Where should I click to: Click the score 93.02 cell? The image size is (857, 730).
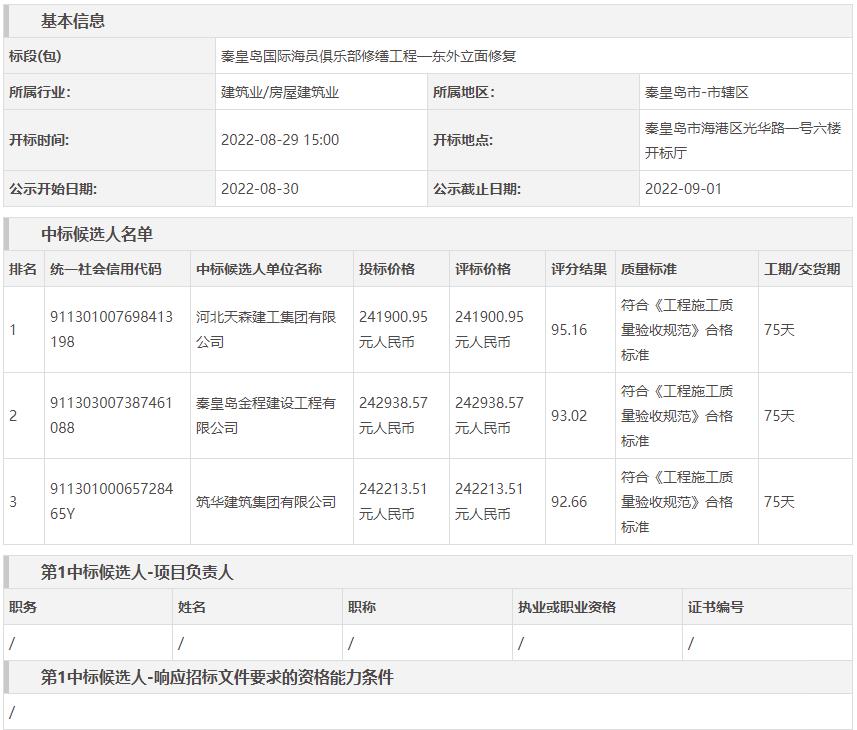coord(569,415)
